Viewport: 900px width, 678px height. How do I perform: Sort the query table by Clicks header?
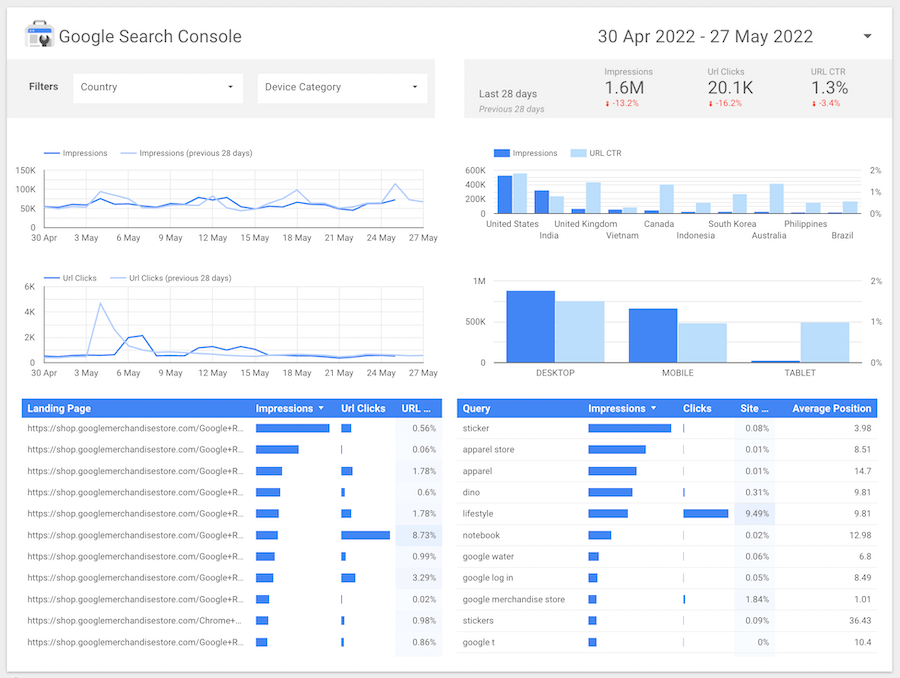point(697,409)
